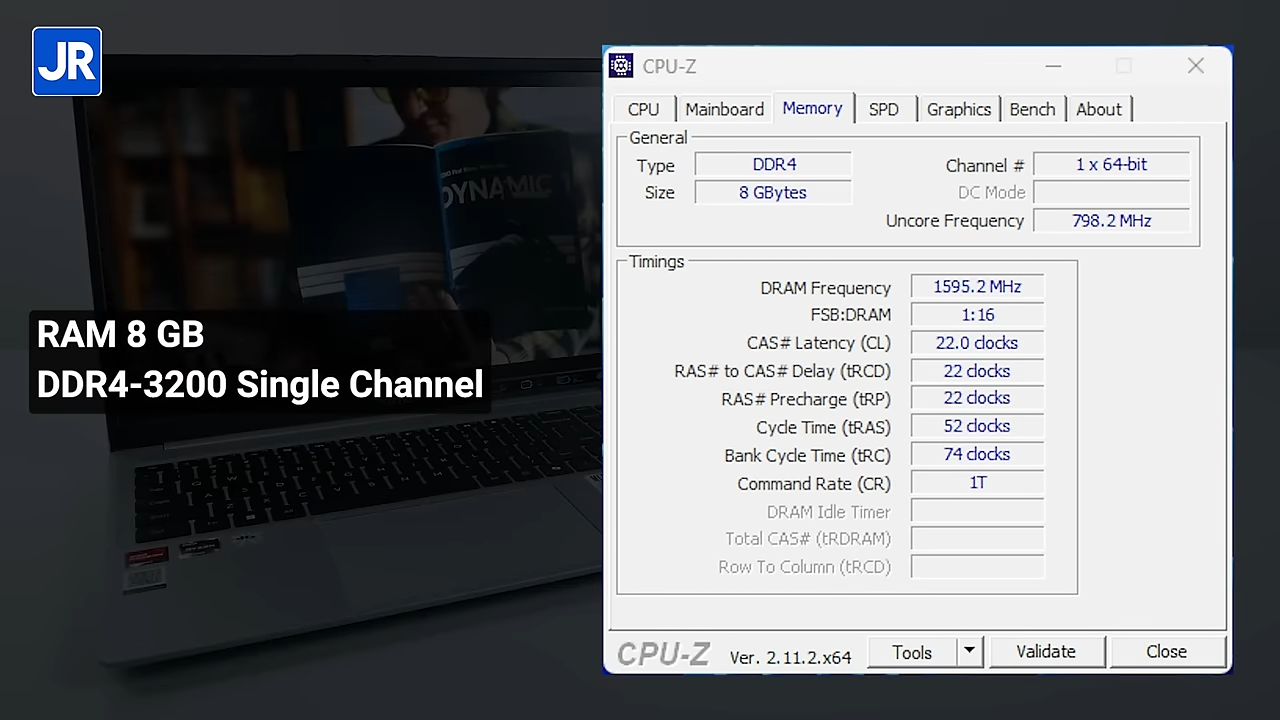The height and width of the screenshot is (720, 1280).
Task: Open the Mainboard tab
Action: point(724,109)
